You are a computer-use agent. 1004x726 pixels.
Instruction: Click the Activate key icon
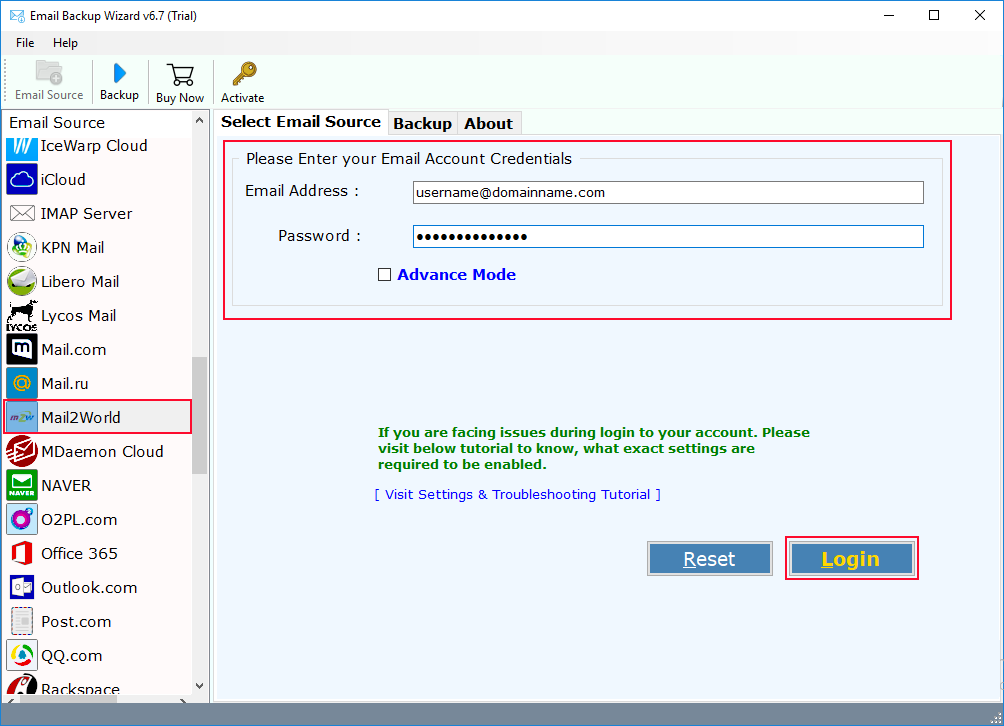coord(244,74)
